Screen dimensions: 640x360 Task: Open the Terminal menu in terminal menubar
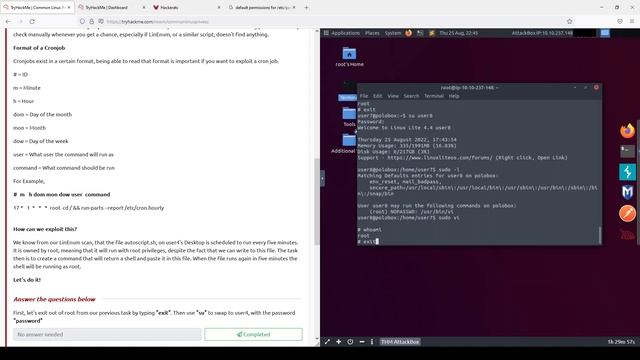[433, 96]
